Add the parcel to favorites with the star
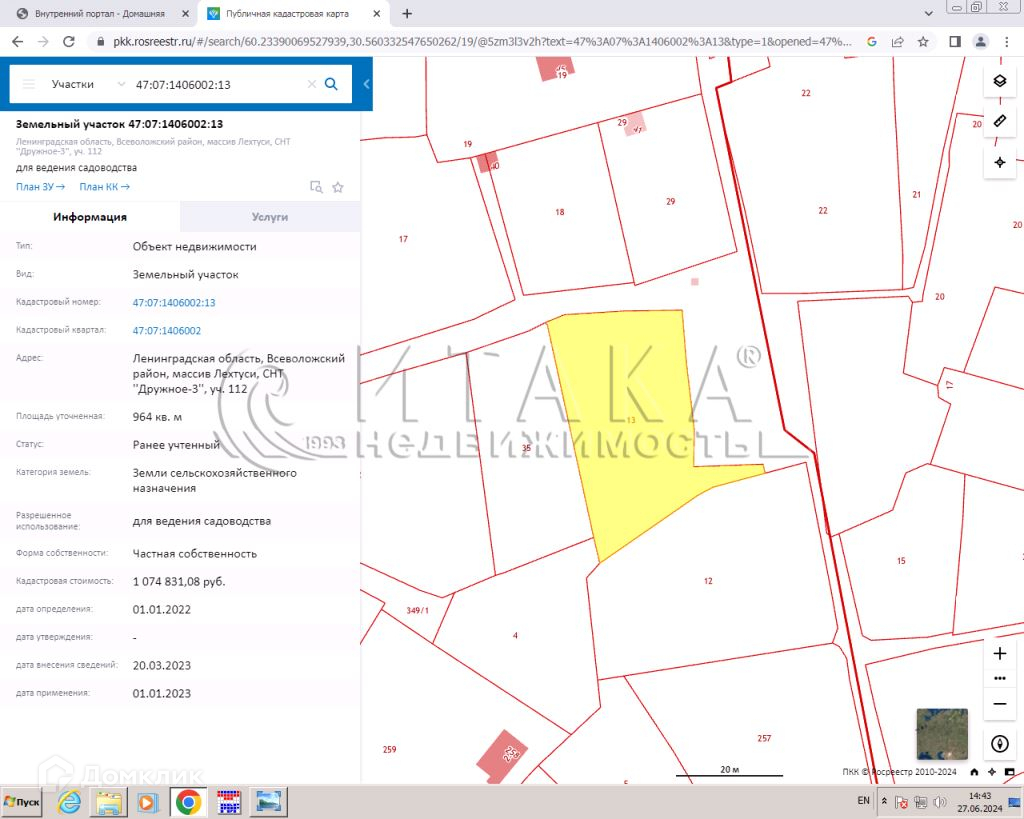This screenshot has height=819, width=1024. click(338, 187)
